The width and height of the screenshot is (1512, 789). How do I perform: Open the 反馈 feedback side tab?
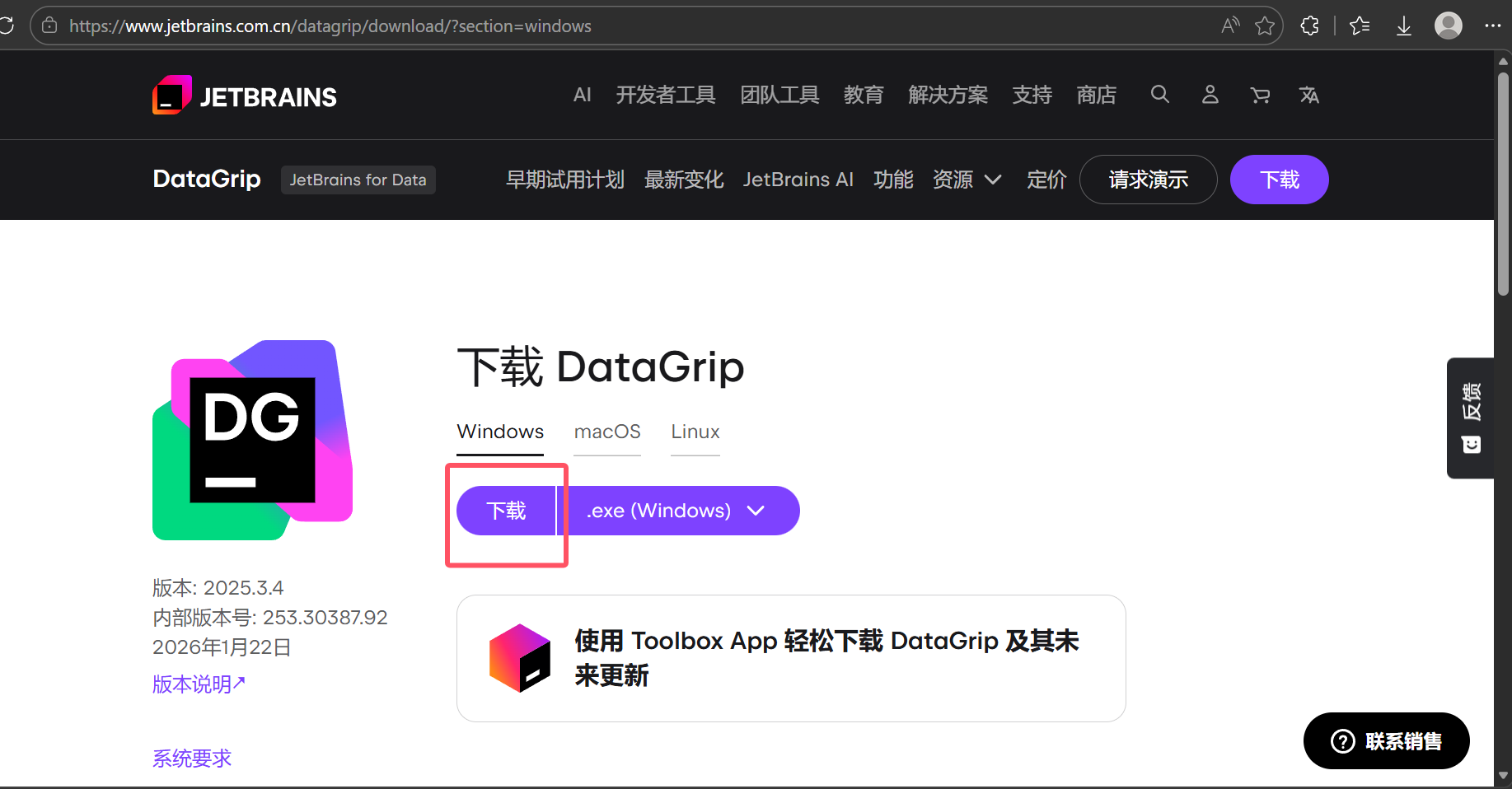(x=1471, y=418)
